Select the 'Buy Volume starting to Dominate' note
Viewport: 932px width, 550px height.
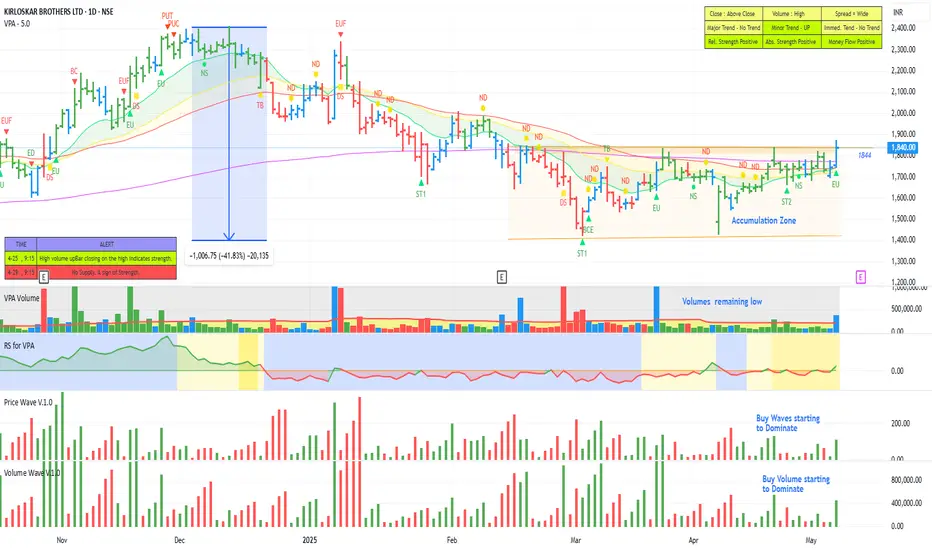point(796,484)
